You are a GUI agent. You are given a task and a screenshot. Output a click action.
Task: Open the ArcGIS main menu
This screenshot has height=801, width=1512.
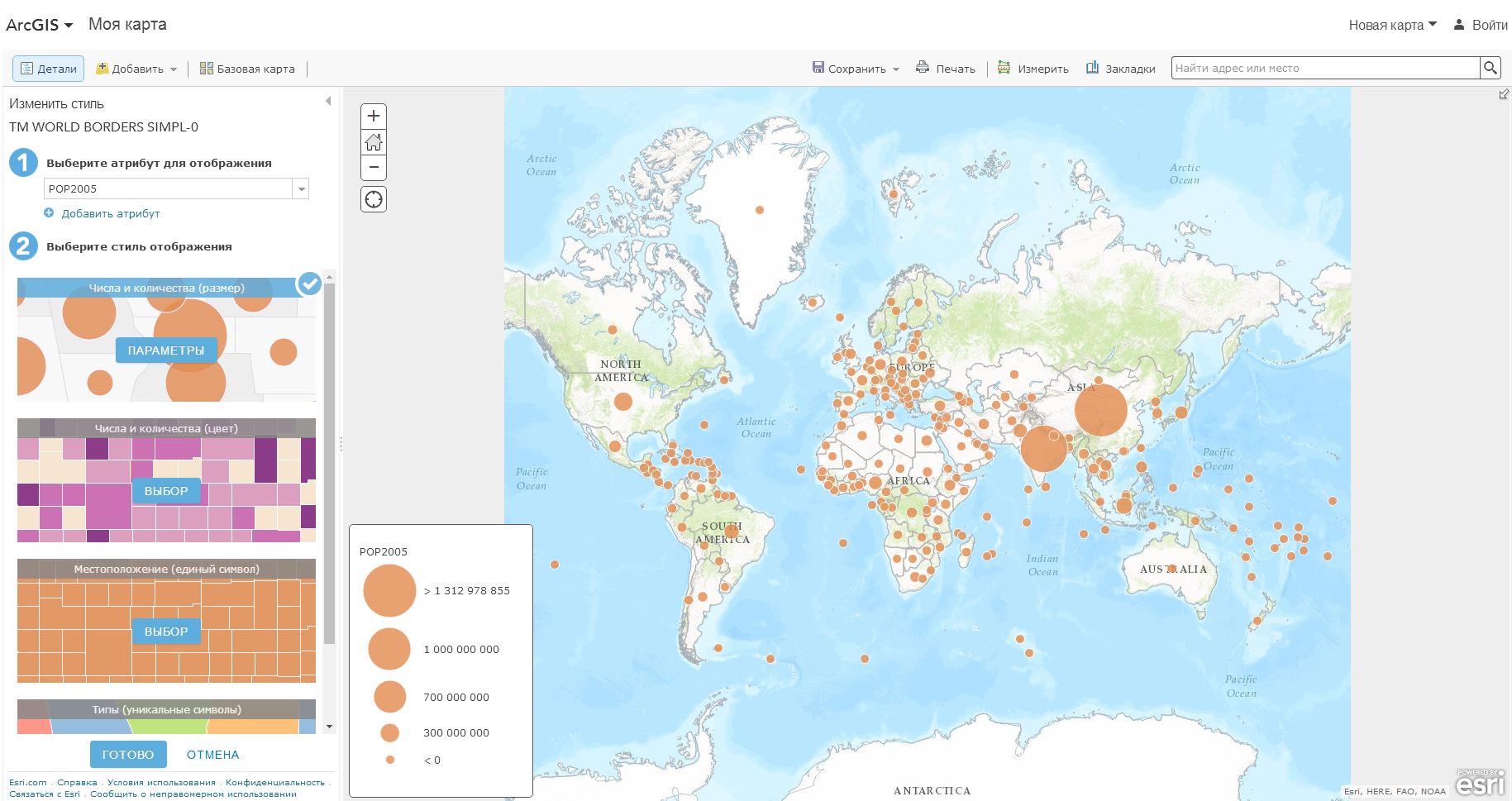(x=39, y=25)
